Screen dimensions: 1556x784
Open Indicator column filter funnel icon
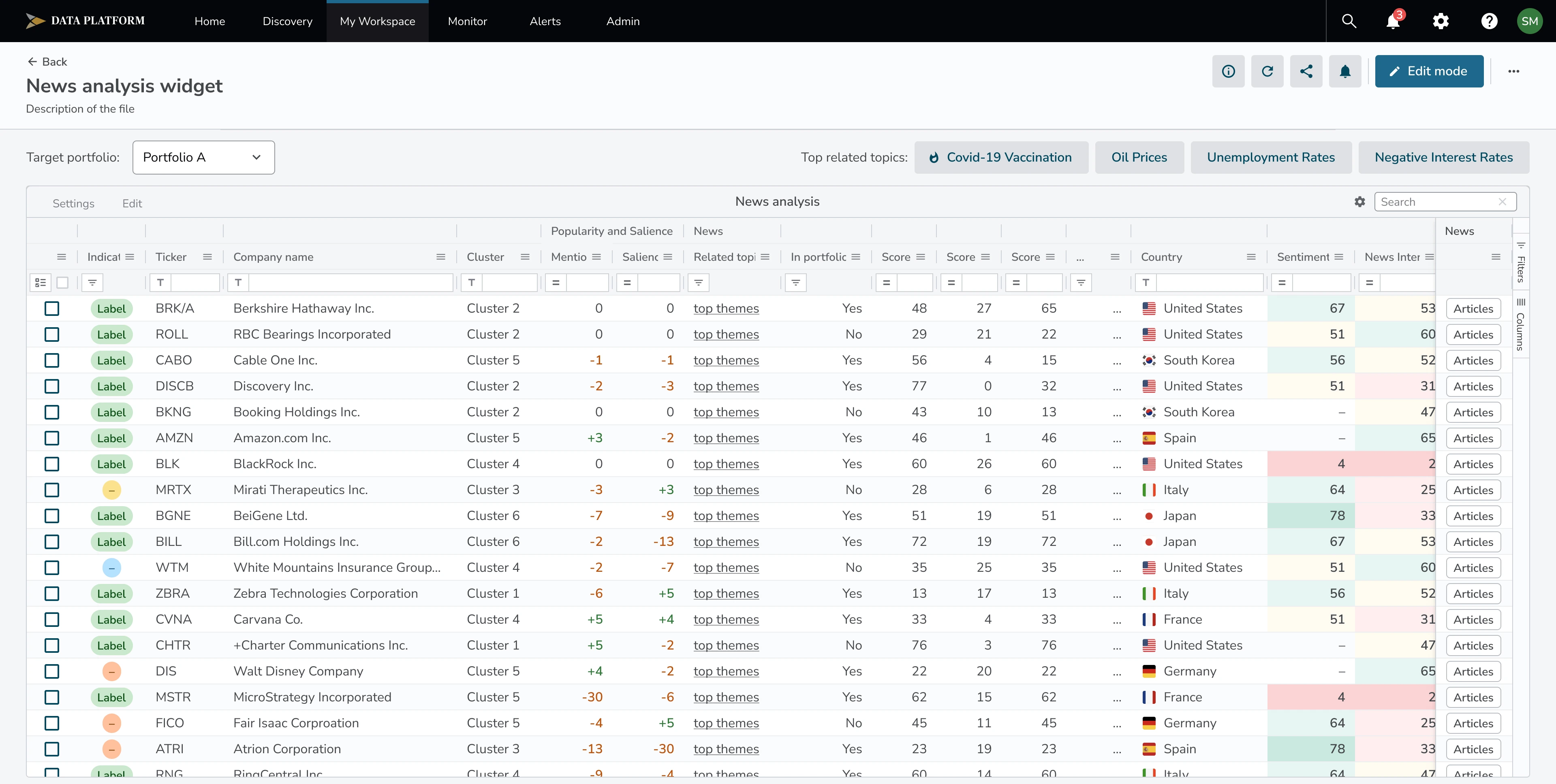(x=92, y=282)
